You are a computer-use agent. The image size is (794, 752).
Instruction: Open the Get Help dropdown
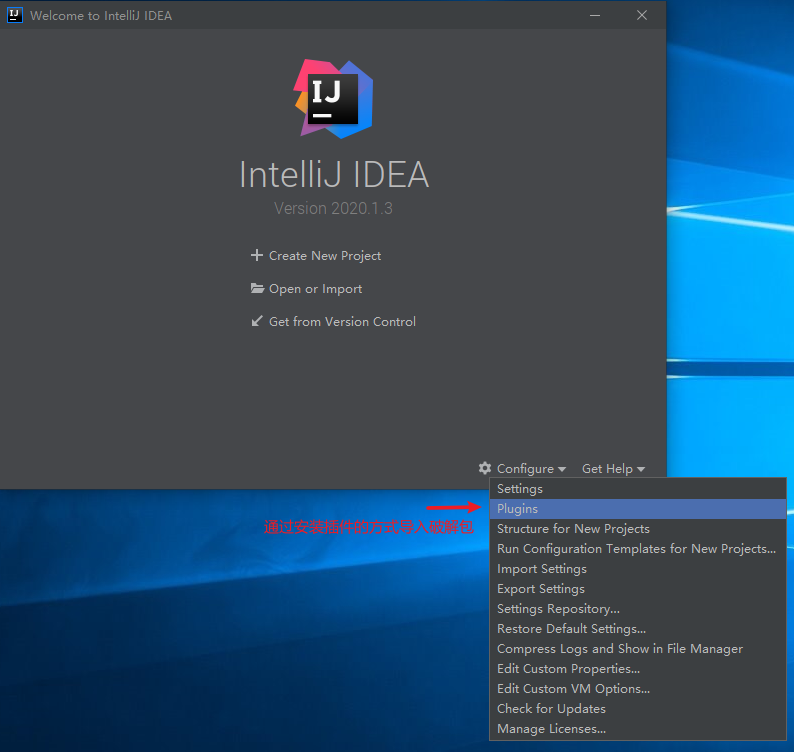[613, 468]
